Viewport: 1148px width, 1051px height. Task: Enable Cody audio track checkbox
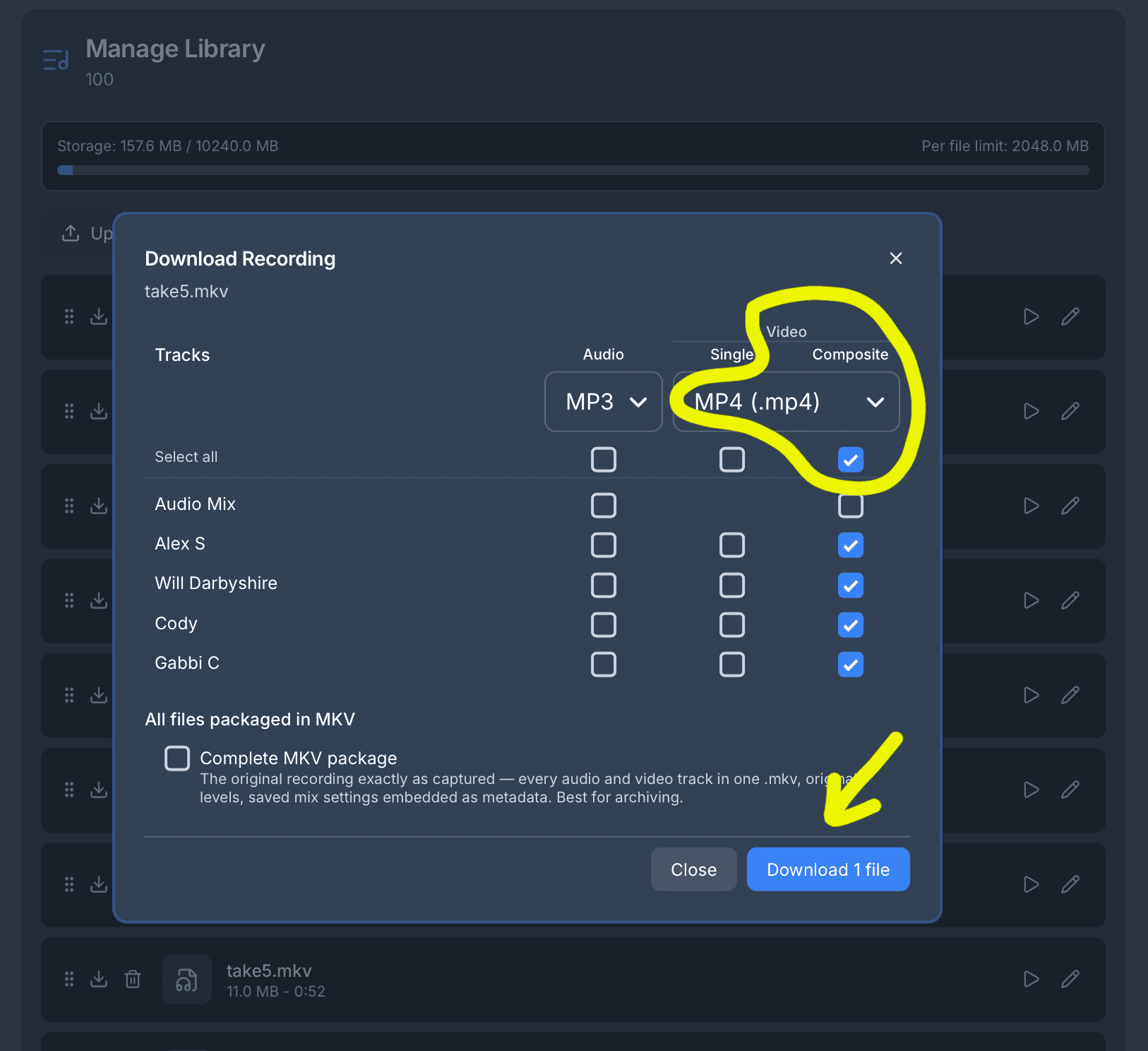tap(604, 625)
